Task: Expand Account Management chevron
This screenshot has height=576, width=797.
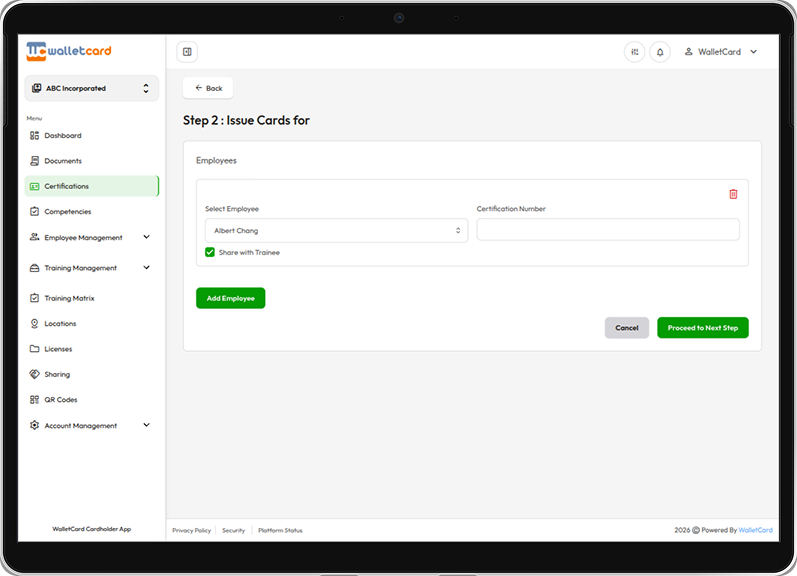Action: 146,425
